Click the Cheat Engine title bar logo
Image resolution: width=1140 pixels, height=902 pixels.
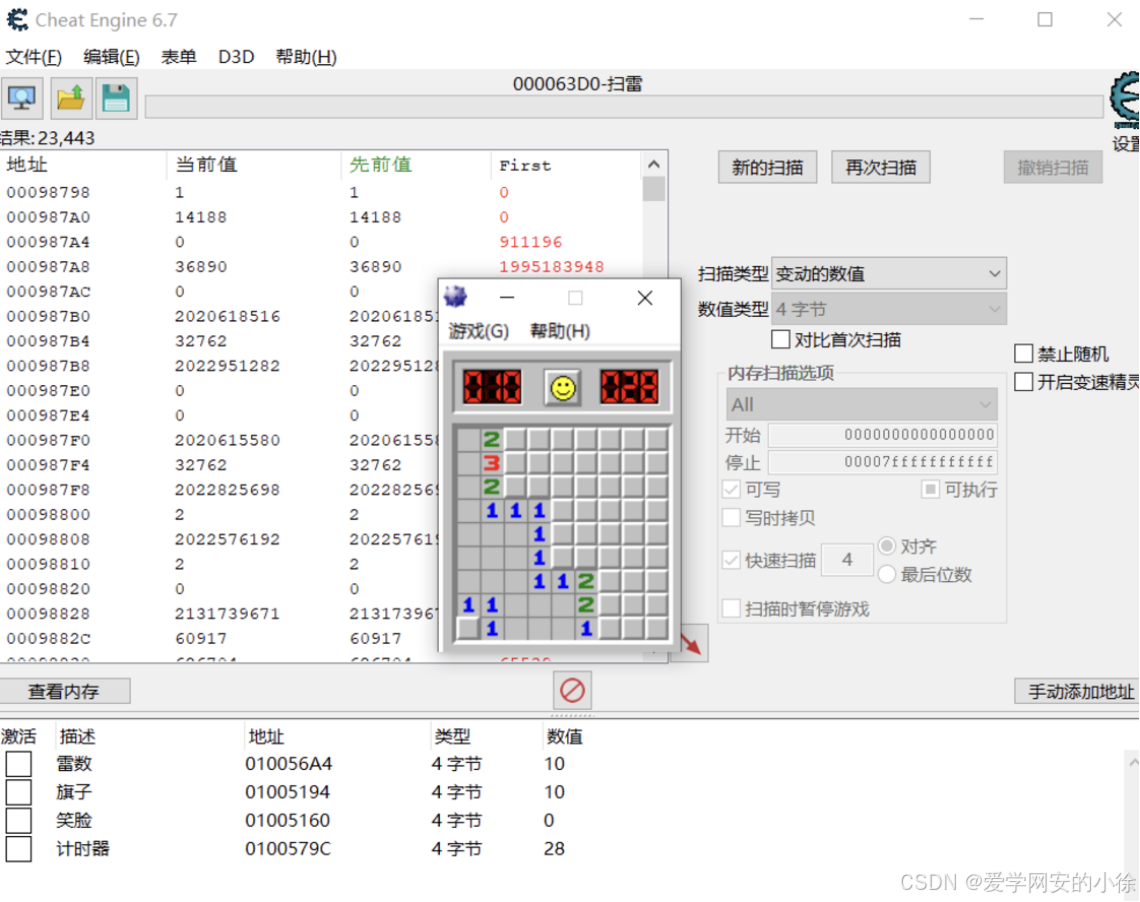17,20
